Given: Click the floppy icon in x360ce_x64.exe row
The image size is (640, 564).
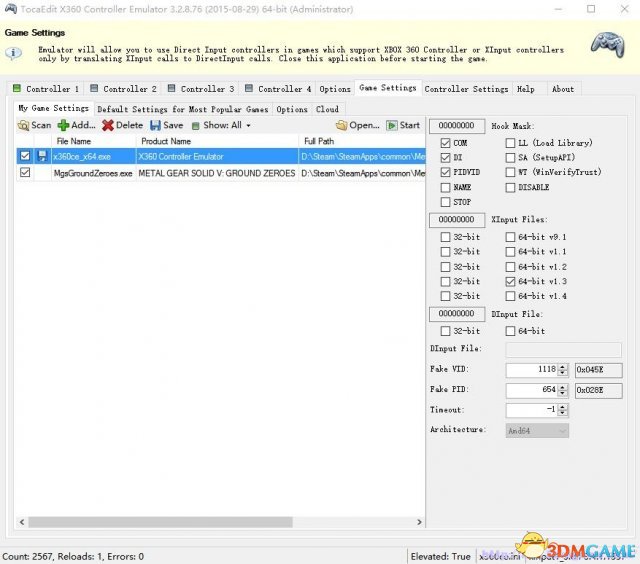Looking at the screenshot, I should coord(42,156).
